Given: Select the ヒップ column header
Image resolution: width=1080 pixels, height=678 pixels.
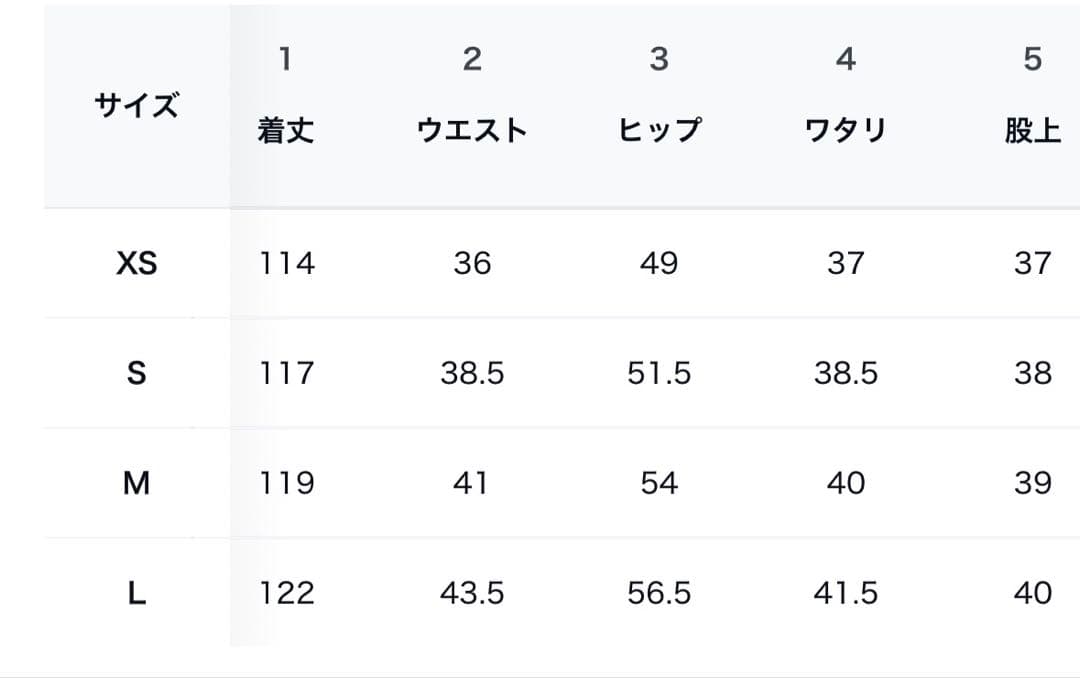Looking at the screenshot, I should coord(659,131).
